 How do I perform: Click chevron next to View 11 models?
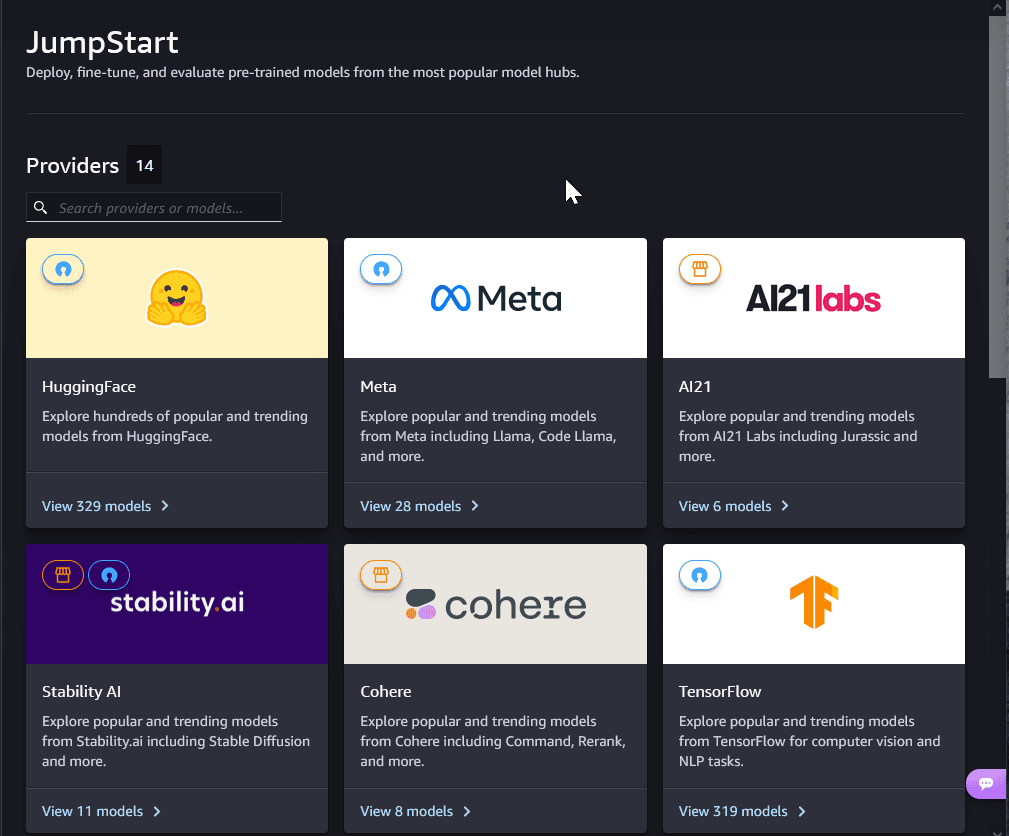(x=157, y=812)
